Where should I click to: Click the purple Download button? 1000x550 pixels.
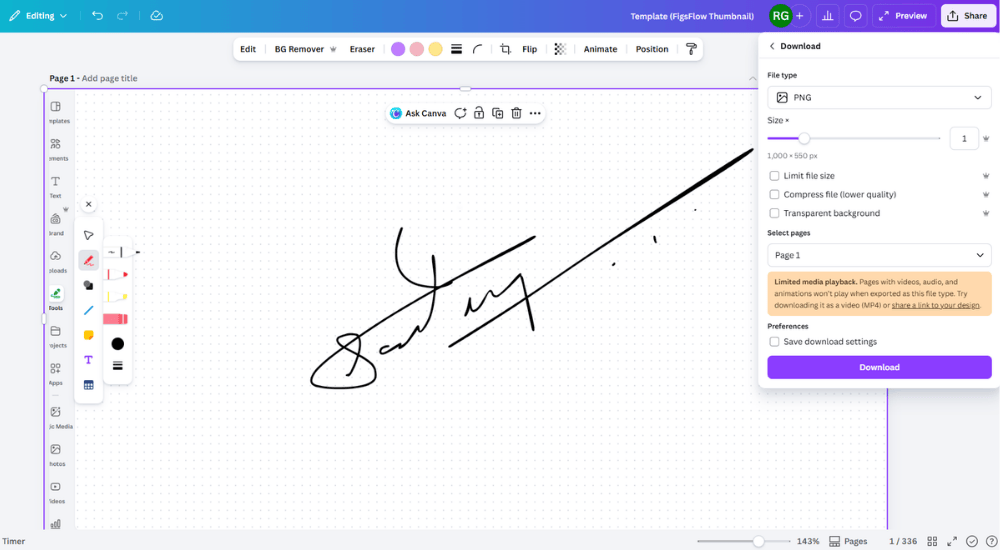879,367
